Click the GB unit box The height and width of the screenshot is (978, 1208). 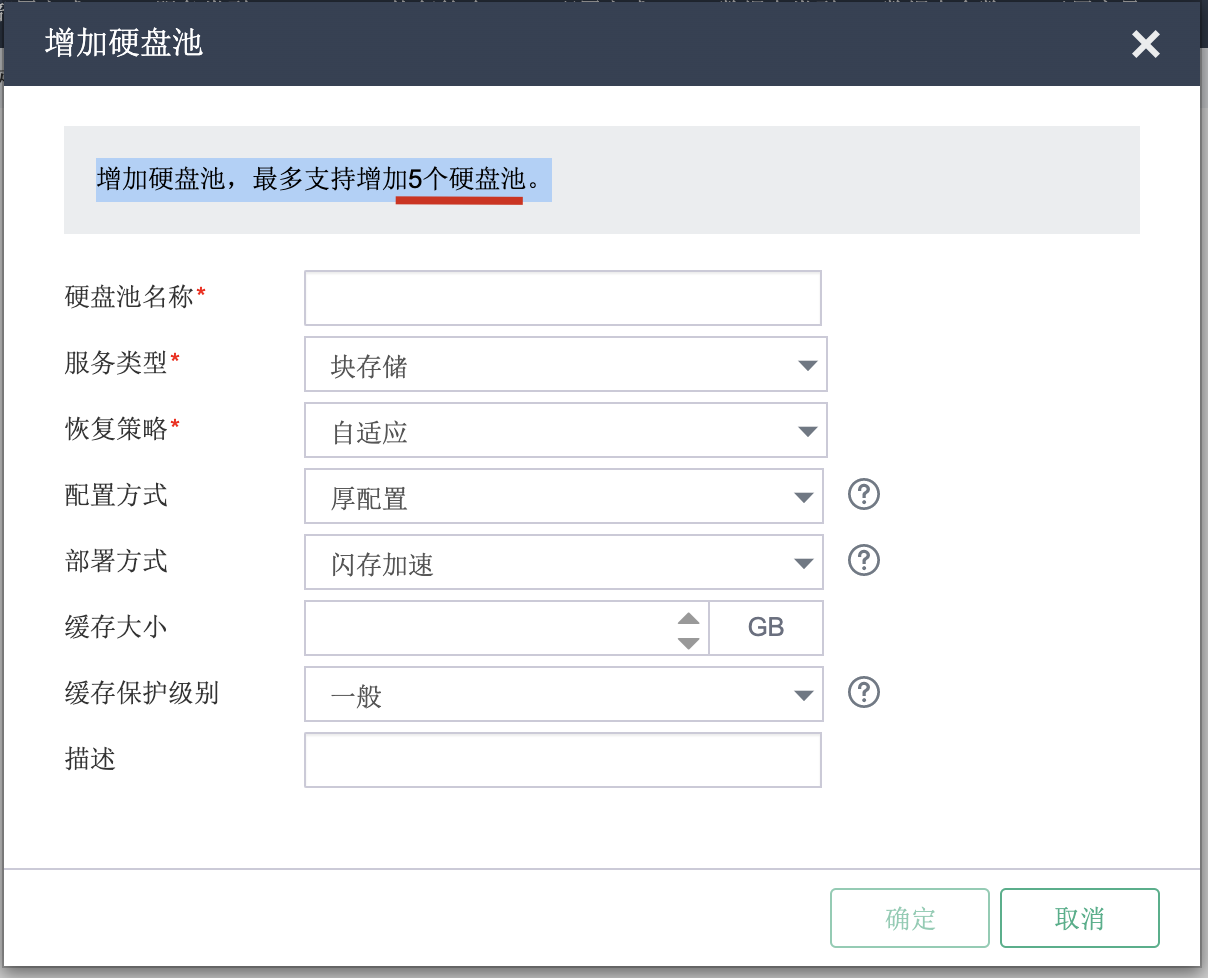click(x=766, y=628)
